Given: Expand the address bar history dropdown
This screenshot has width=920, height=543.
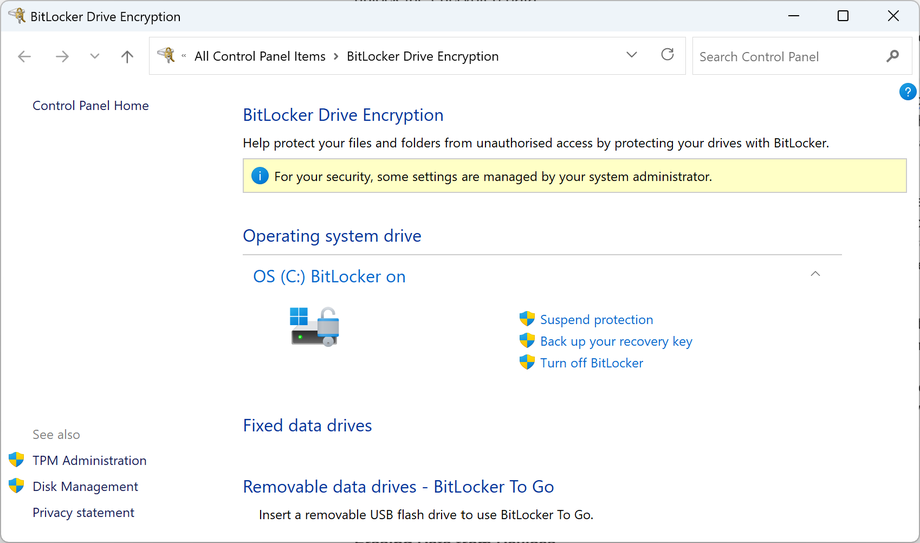Looking at the screenshot, I should [632, 55].
